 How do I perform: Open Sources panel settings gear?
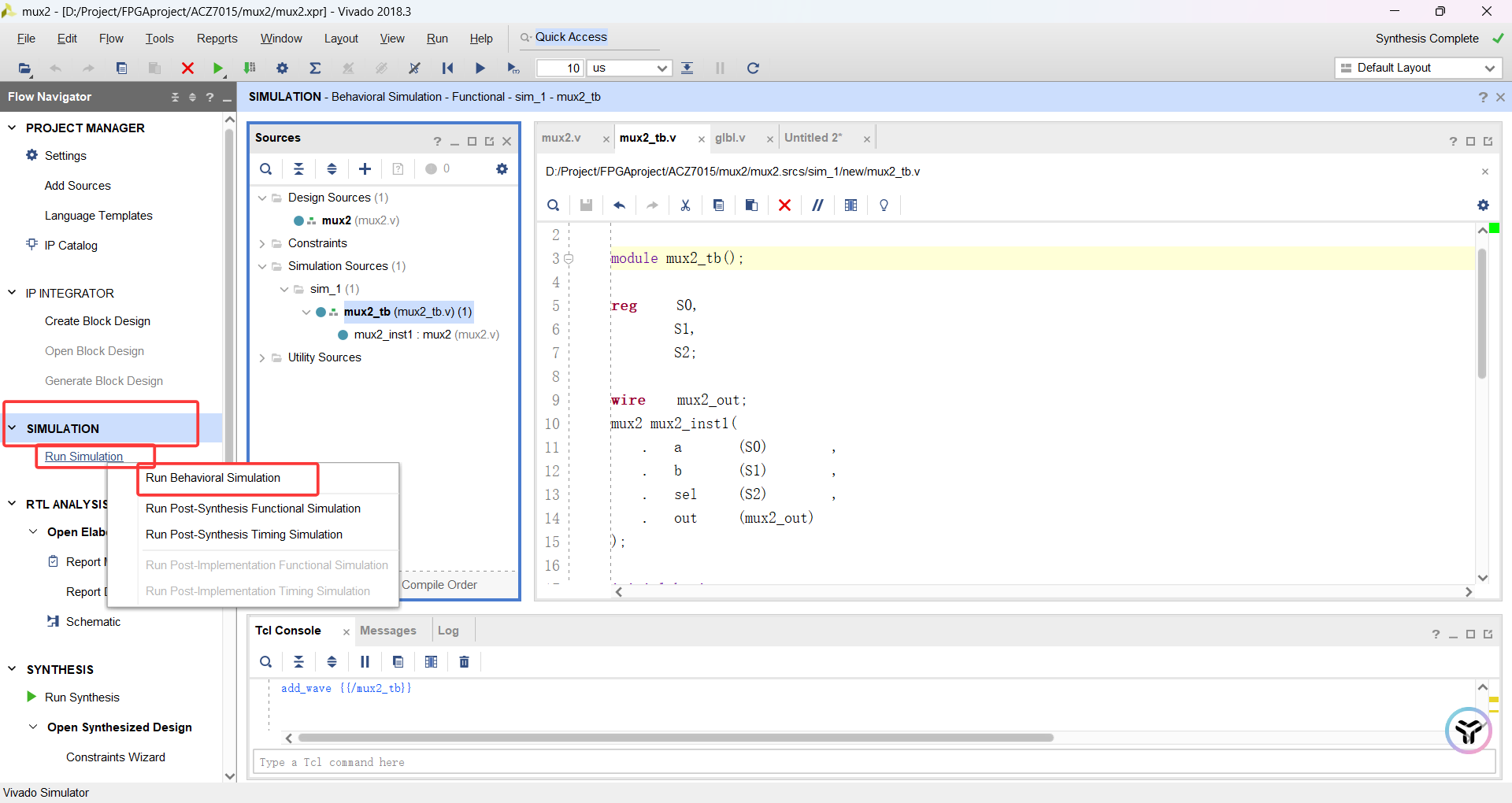[502, 168]
